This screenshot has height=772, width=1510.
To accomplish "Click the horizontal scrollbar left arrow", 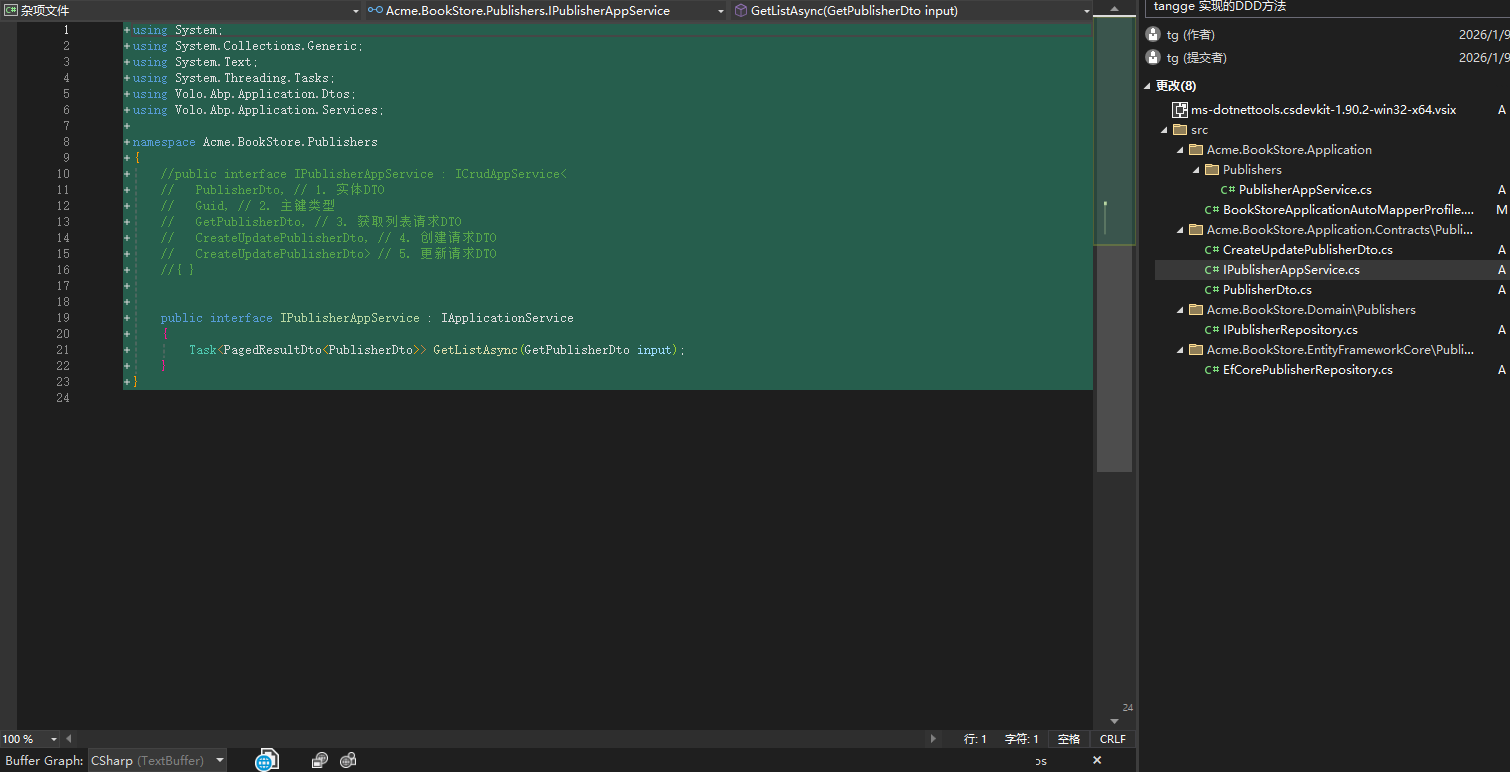I will (68, 739).
